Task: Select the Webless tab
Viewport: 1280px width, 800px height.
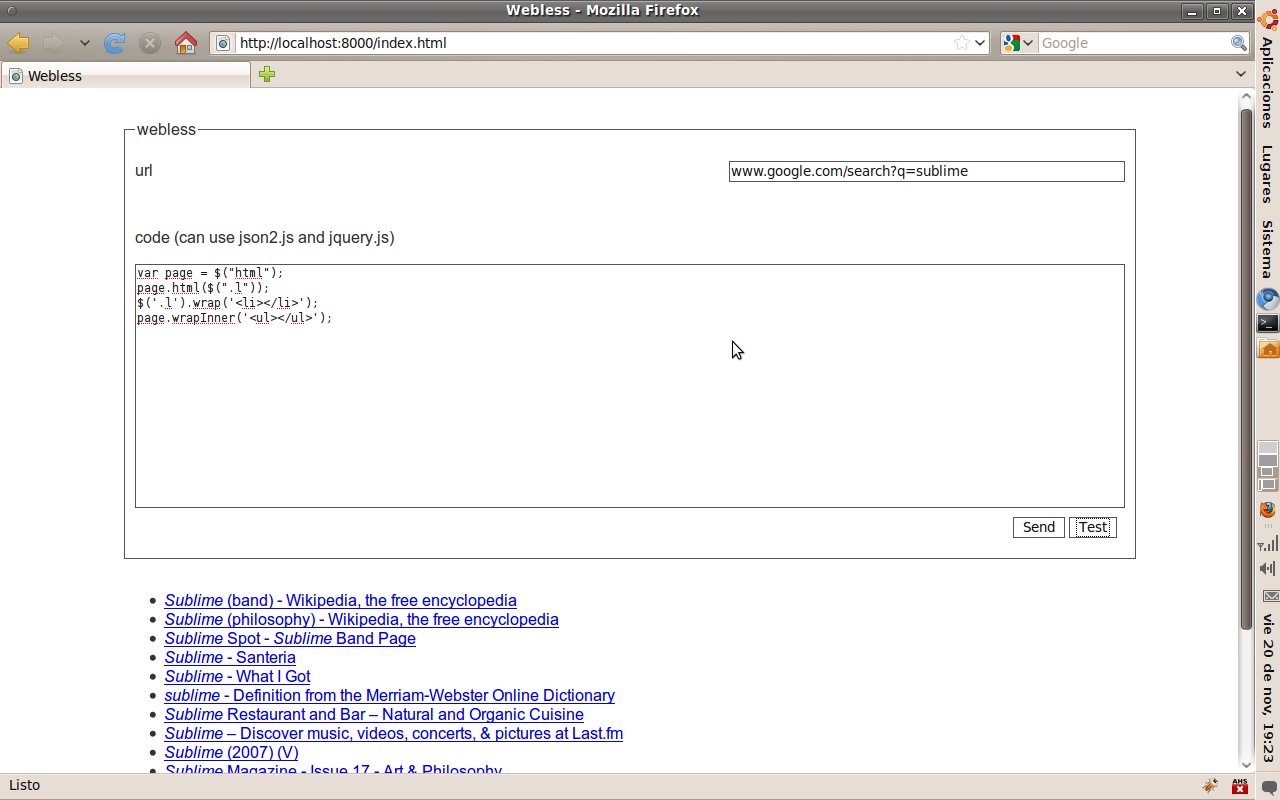Action: (126, 75)
